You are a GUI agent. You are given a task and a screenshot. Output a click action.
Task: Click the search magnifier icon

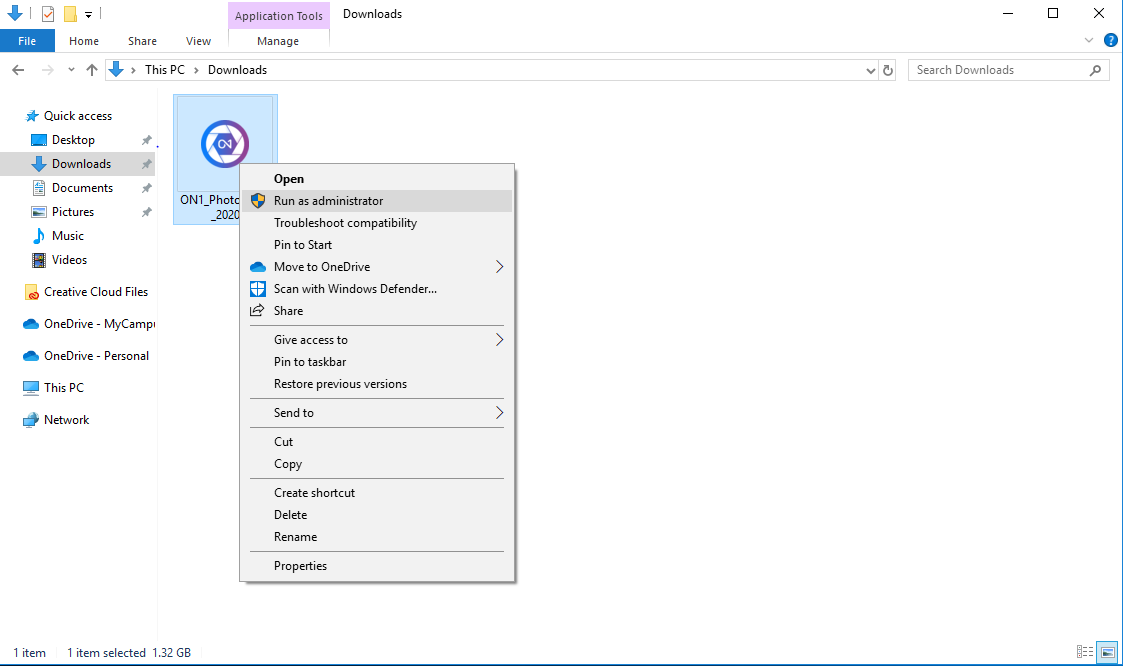pyautogui.click(x=1096, y=70)
